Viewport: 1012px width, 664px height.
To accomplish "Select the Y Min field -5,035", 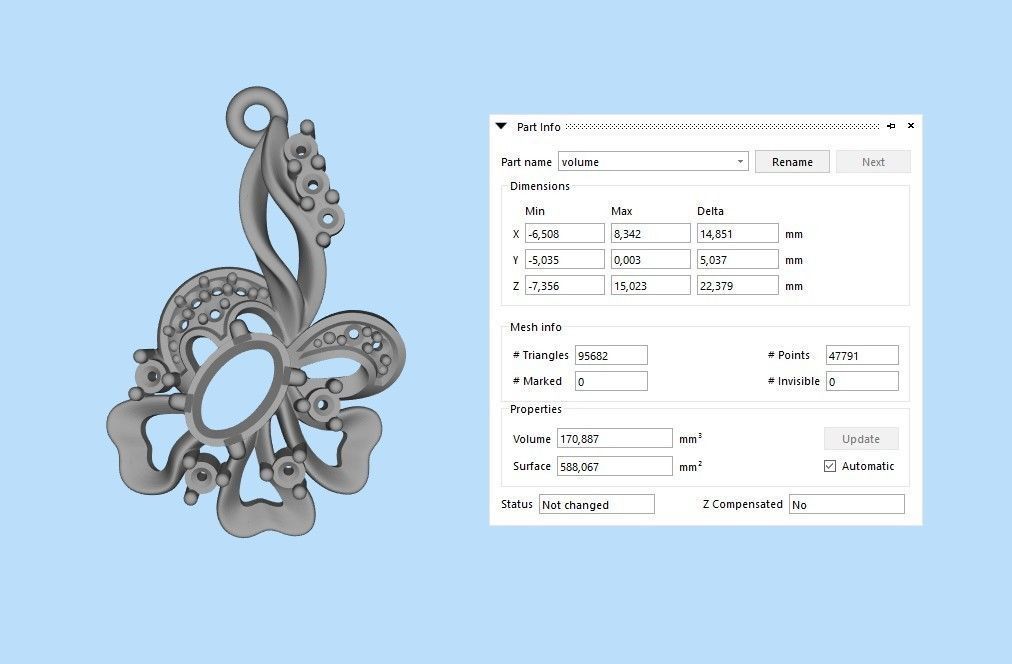I will click(565, 259).
